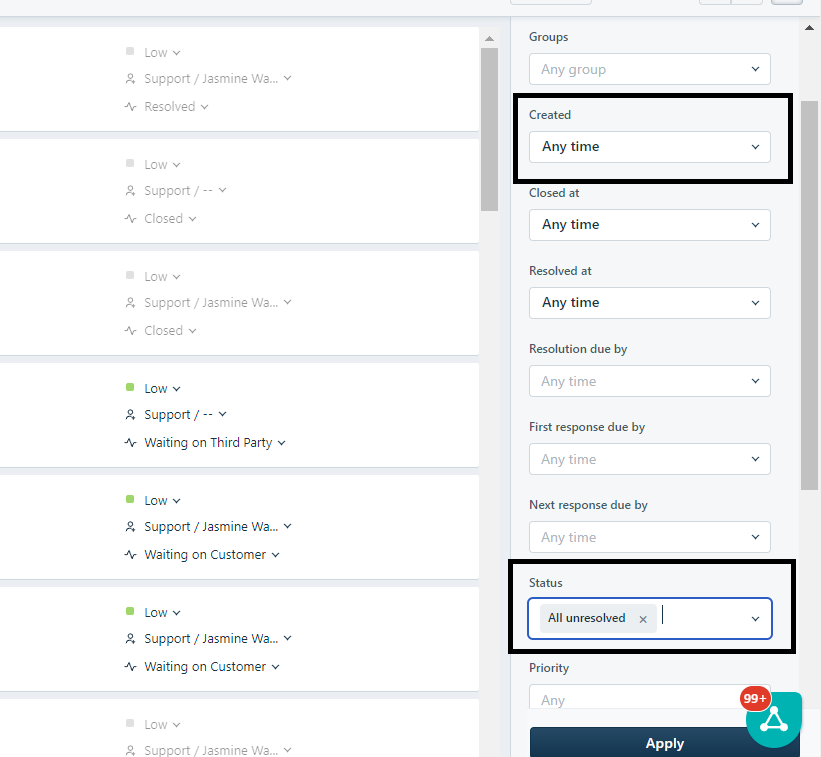Click grey priority square on unassigned Closed ticket
Viewport: 821px width, 757px height.
pyautogui.click(x=130, y=163)
